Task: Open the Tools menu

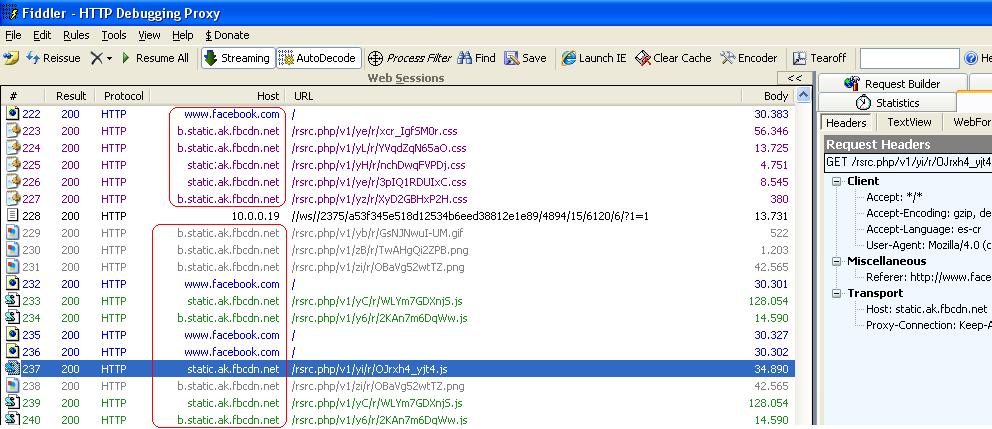Action: coord(114,35)
